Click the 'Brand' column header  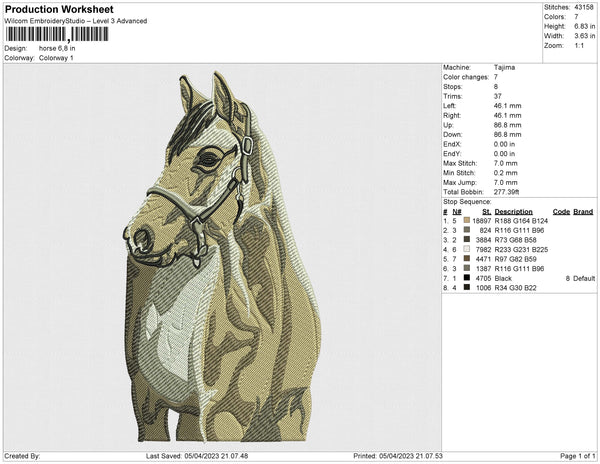click(583, 212)
